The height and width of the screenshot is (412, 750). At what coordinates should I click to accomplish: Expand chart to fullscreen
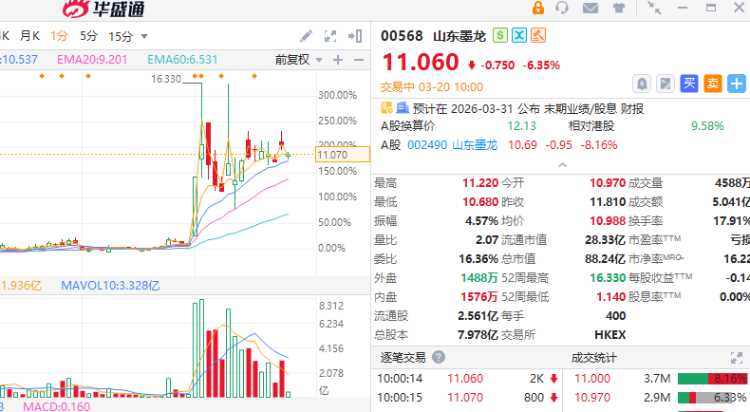pyautogui.click(x=330, y=36)
